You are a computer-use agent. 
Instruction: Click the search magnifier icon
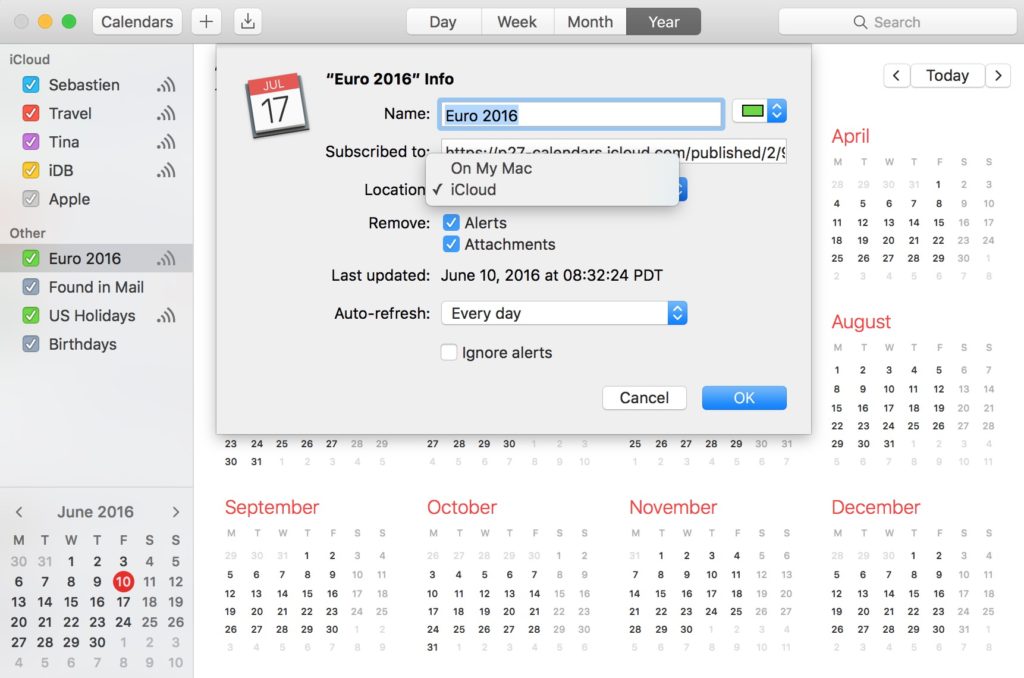(860, 22)
